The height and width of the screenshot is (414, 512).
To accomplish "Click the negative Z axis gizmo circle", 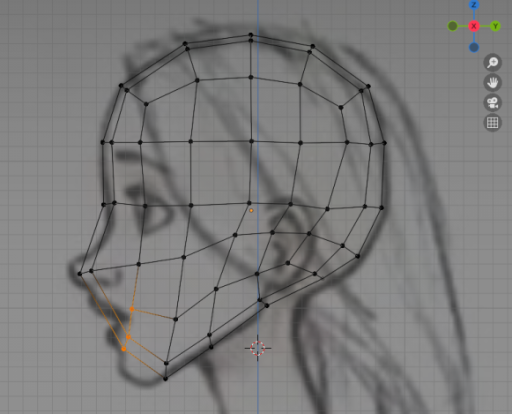I will click(x=474, y=47).
